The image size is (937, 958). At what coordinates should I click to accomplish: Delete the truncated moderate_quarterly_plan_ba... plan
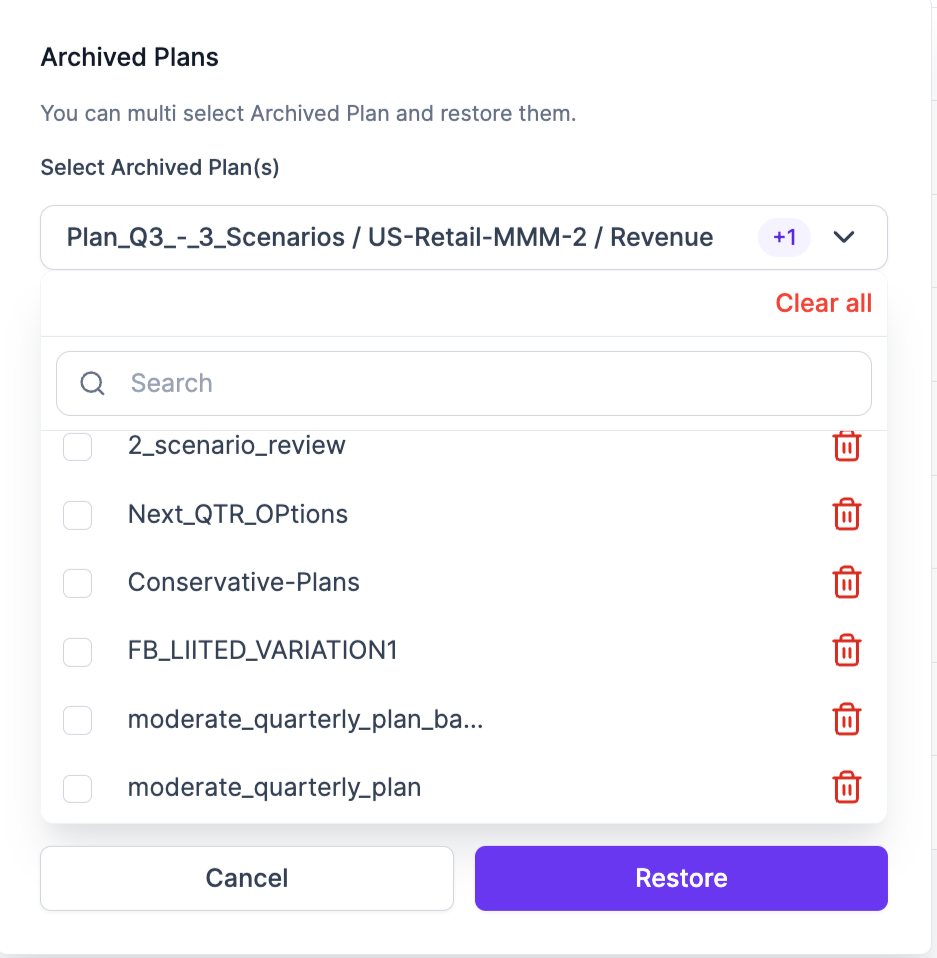[x=846, y=719]
